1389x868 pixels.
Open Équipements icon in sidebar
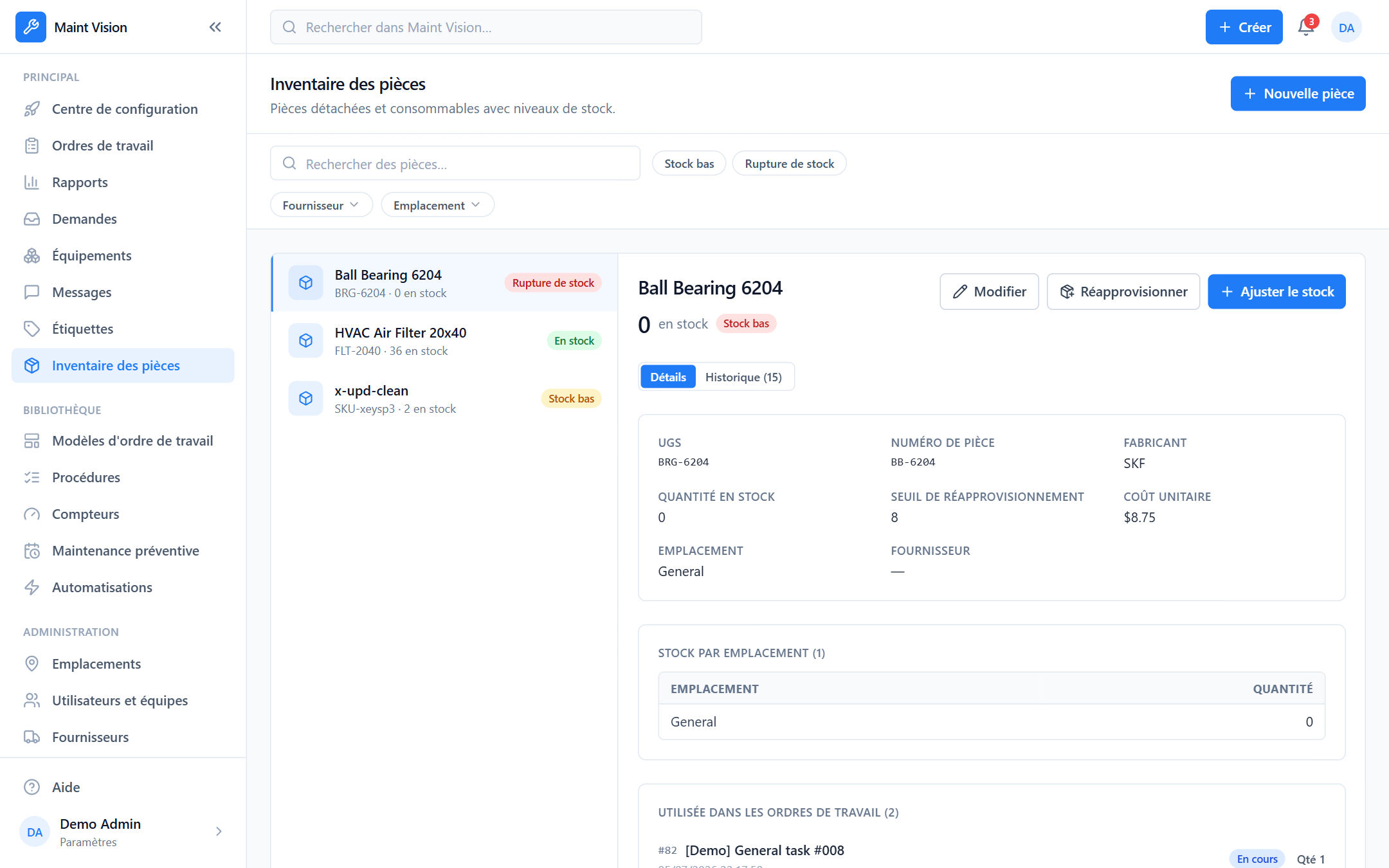point(32,256)
